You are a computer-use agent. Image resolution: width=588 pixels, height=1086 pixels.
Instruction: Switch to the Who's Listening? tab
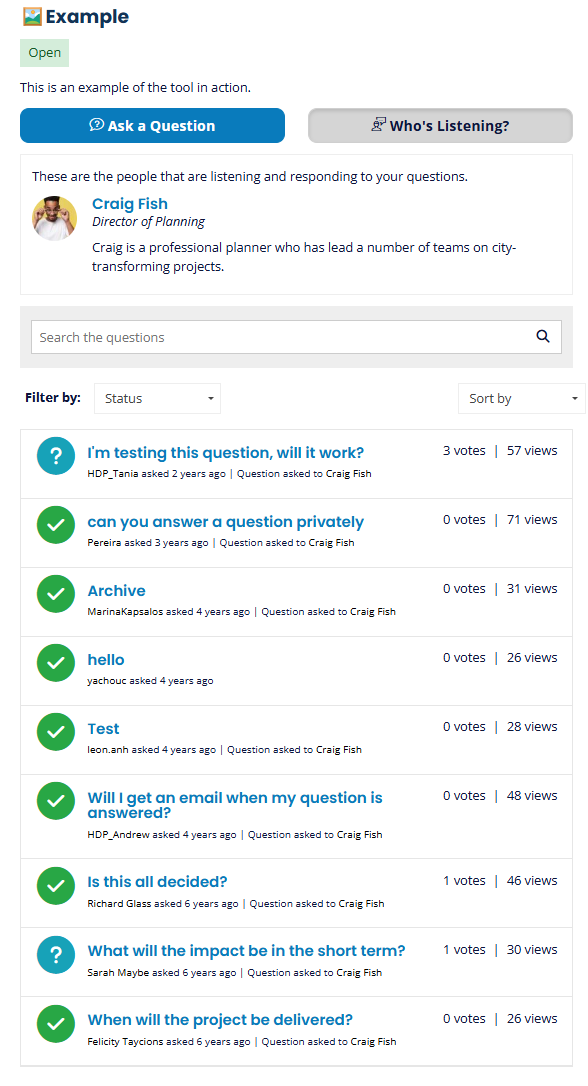click(440, 125)
